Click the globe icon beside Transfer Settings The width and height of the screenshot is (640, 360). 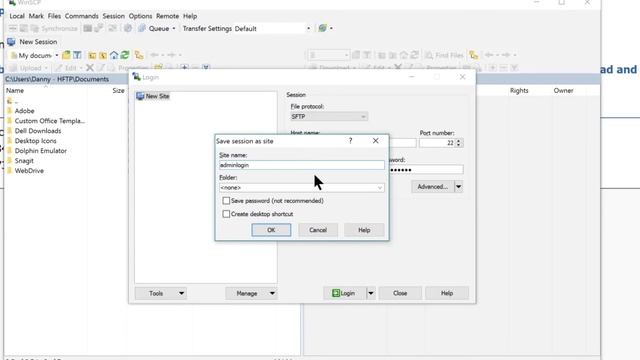[x=322, y=28]
